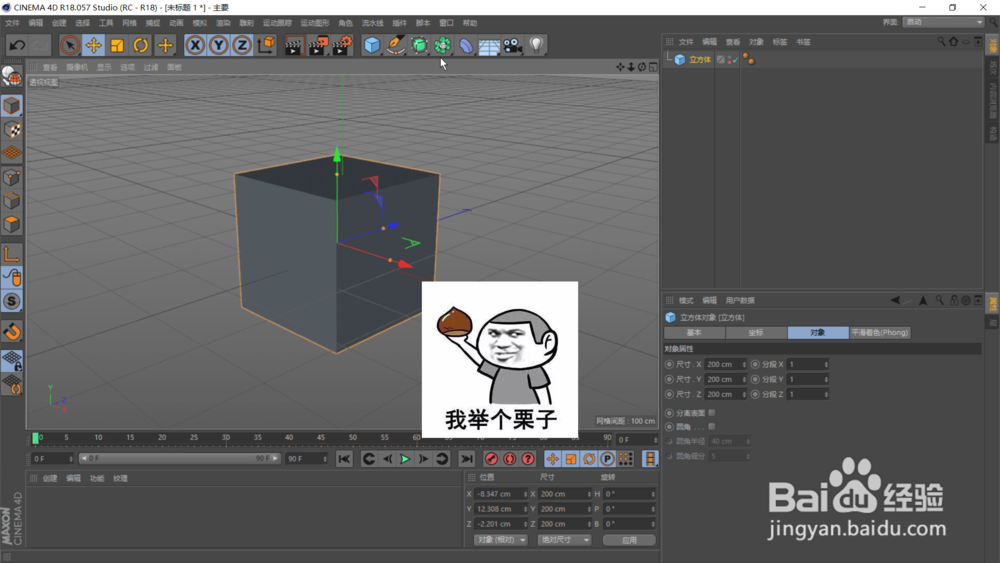
Task: Click the 应用 button
Action: pyautogui.click(x=629, y=540)
